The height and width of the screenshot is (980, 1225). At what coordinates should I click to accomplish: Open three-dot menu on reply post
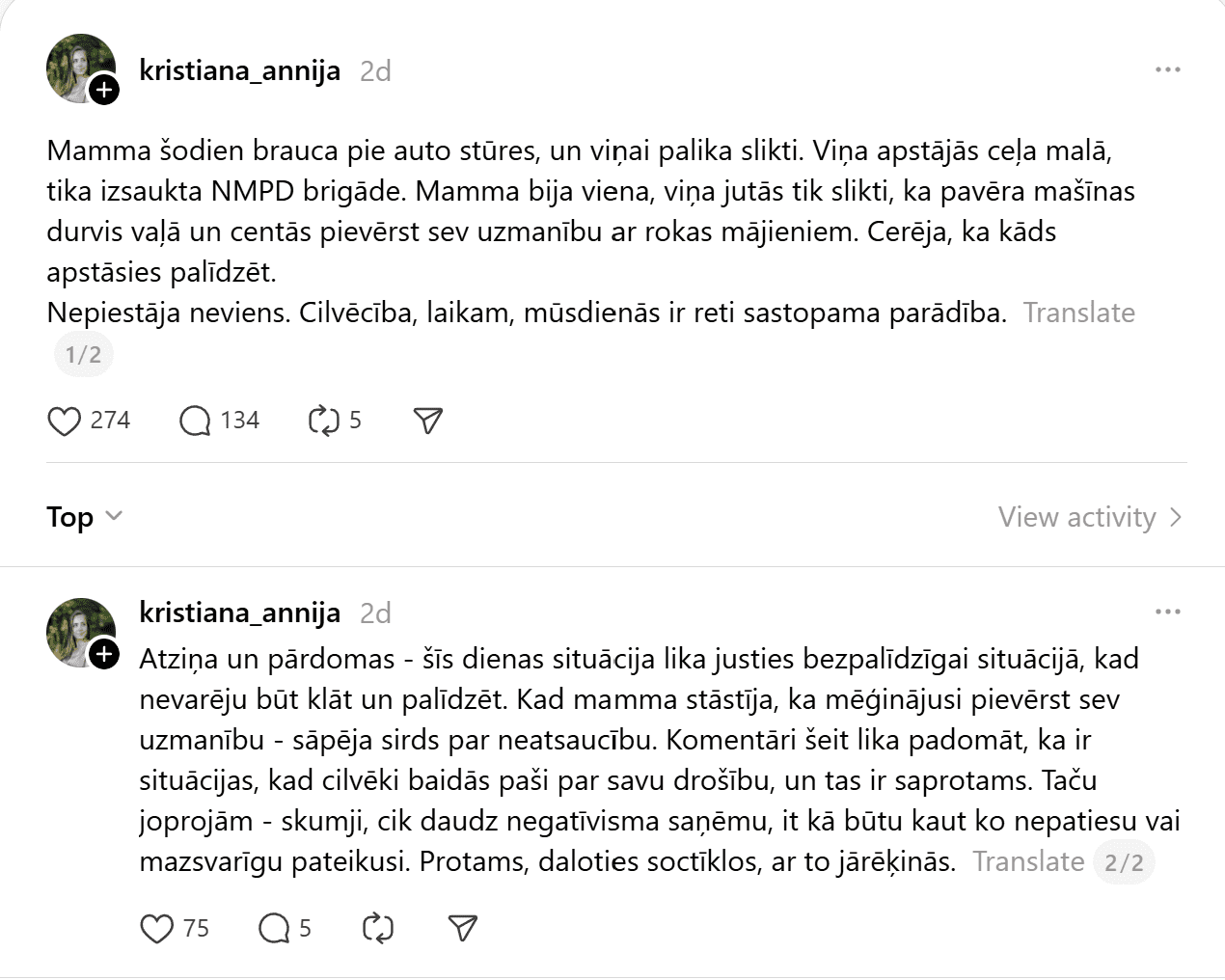[x=1168, y=612]
